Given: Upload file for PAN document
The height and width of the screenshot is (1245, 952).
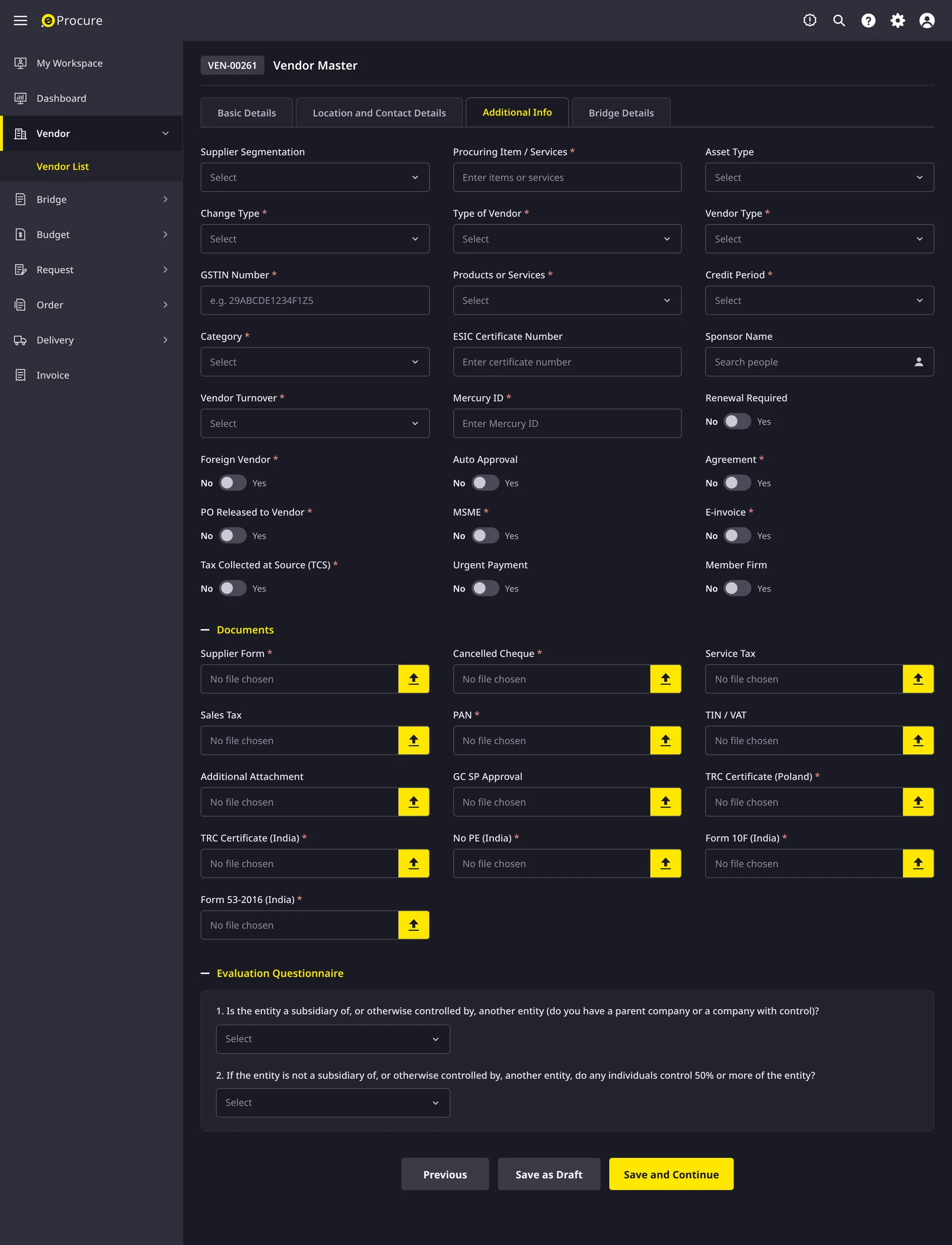Looking at the screenshot, I should tap(665, 740).
